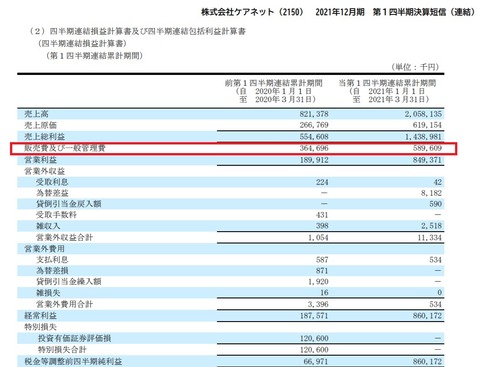The width and height of the screenshot is (480, 367).
Task: Select the 営業外収益 section heading
Action: [44, 171]
